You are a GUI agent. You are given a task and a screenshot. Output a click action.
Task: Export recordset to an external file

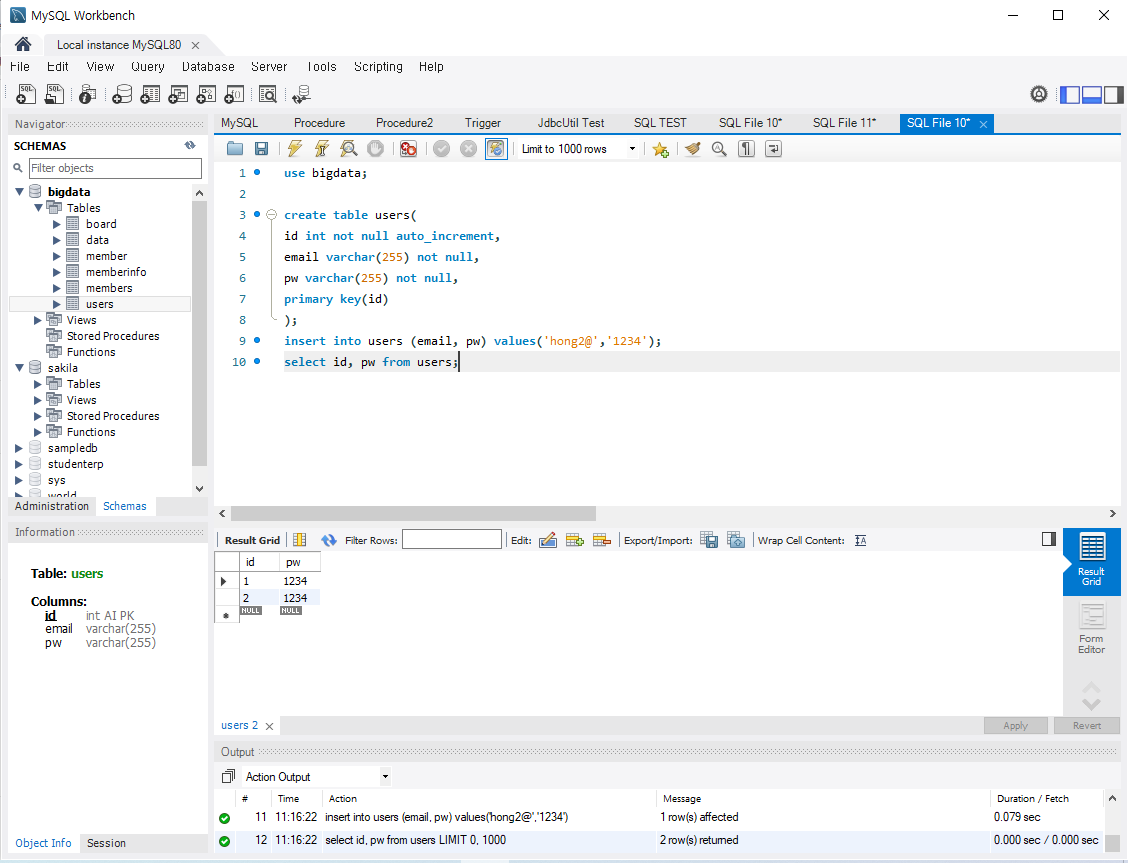tap(709, 540)
